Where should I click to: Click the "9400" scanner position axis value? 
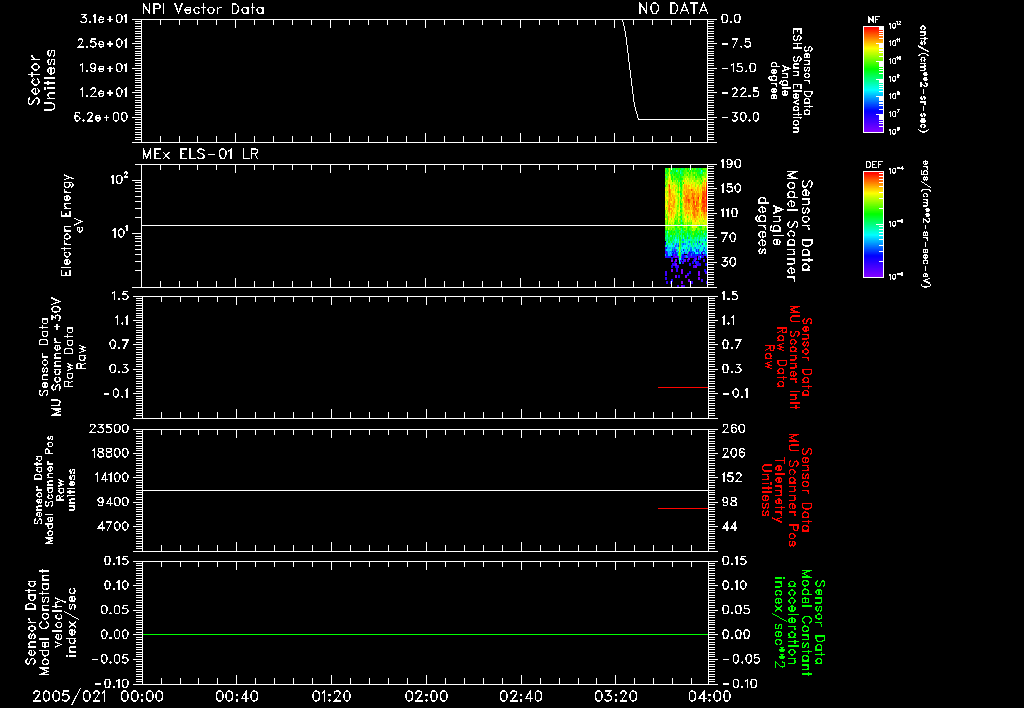coord(113,502)
